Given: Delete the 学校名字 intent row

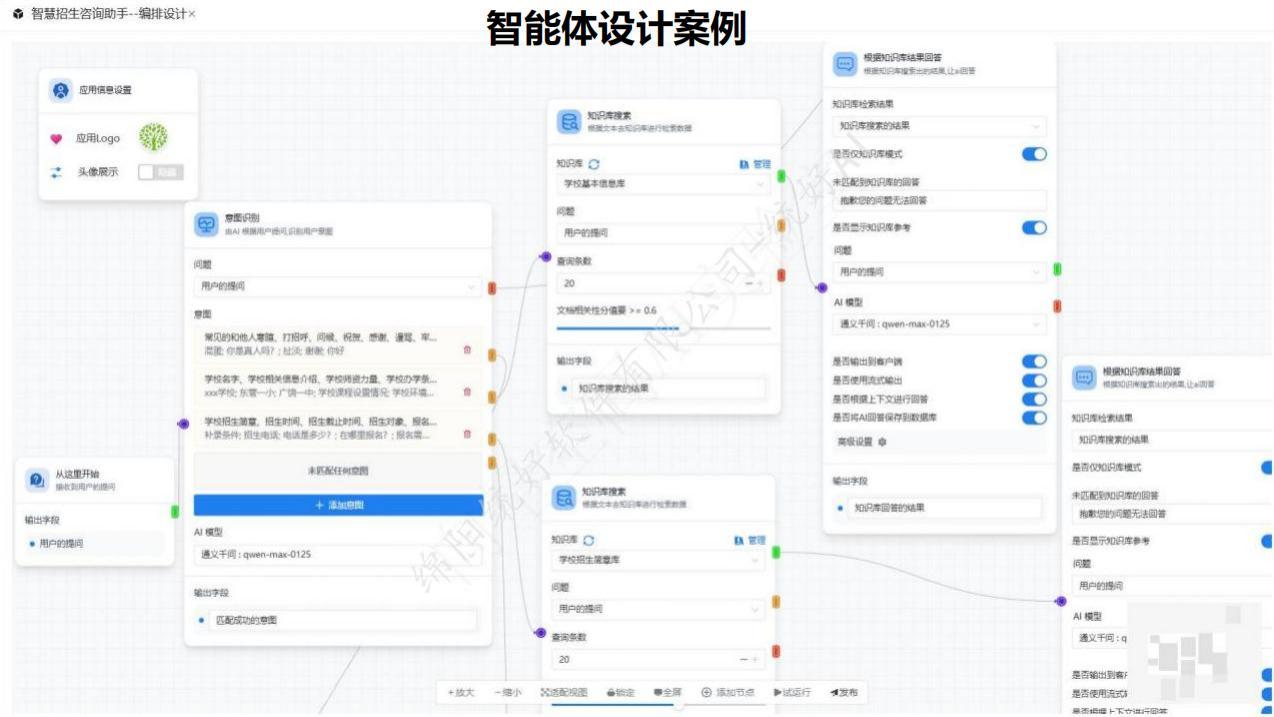Looking at the screenshot, I should coord(467,392).
